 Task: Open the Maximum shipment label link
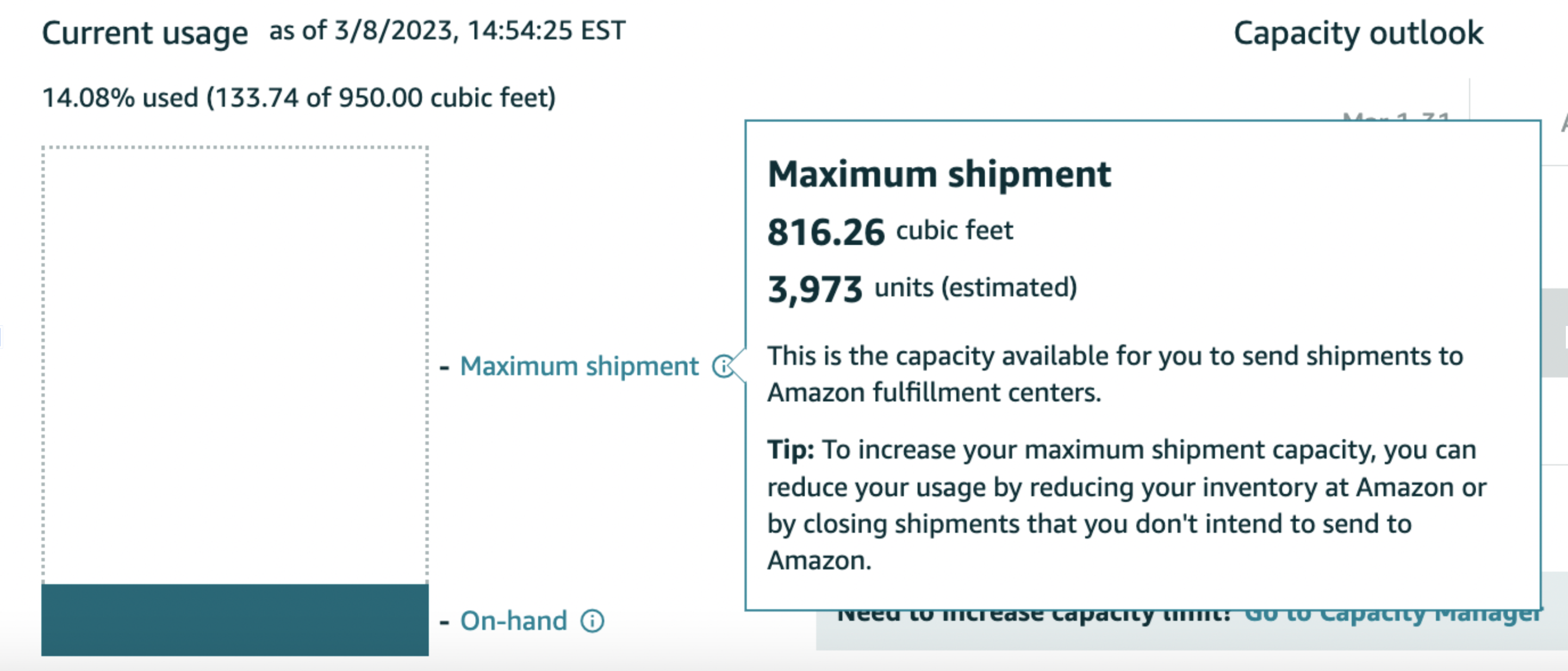[579, 366]
